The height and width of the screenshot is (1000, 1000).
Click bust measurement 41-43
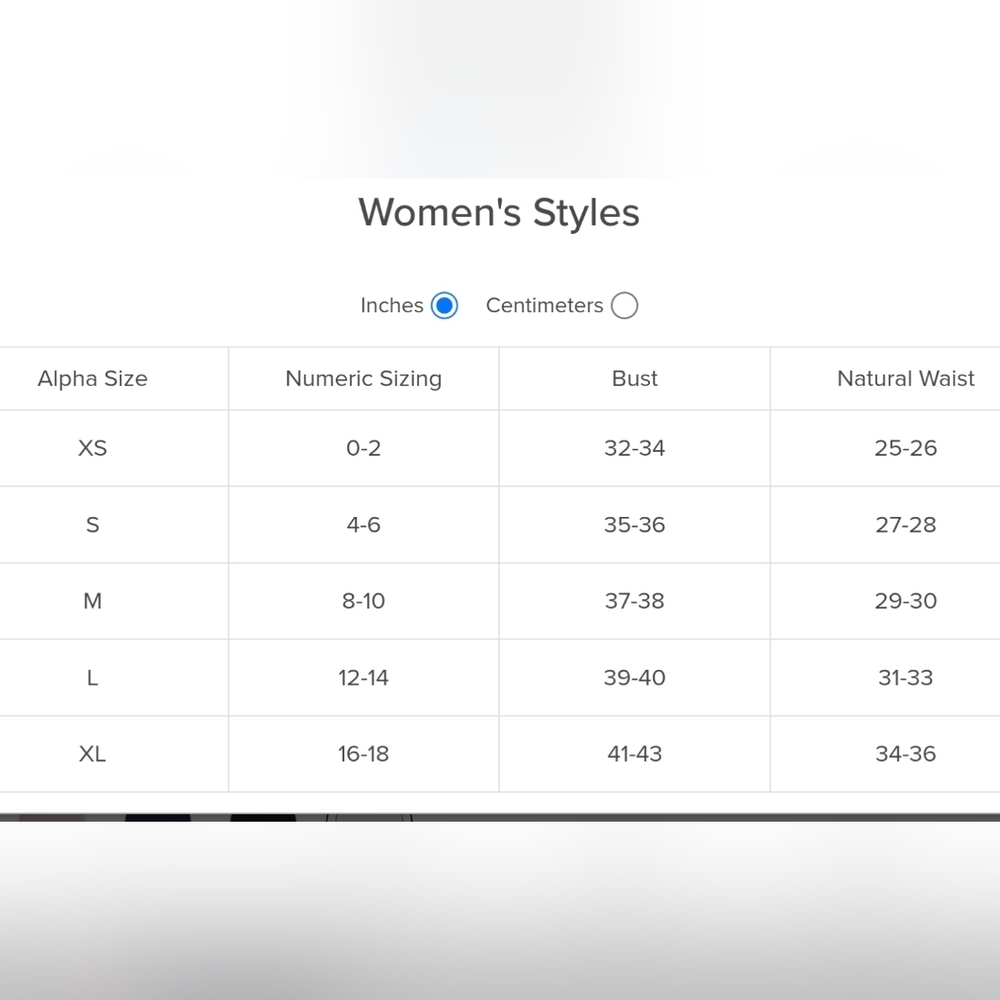tap(635, 754)
